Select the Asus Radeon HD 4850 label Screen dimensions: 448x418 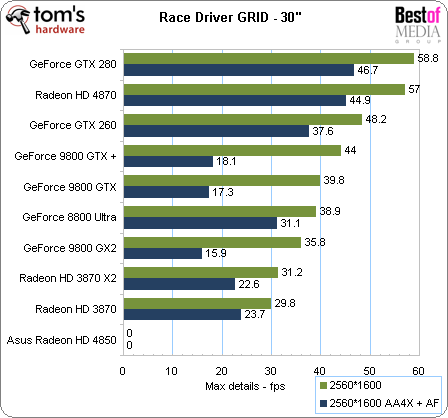(62, 340)
